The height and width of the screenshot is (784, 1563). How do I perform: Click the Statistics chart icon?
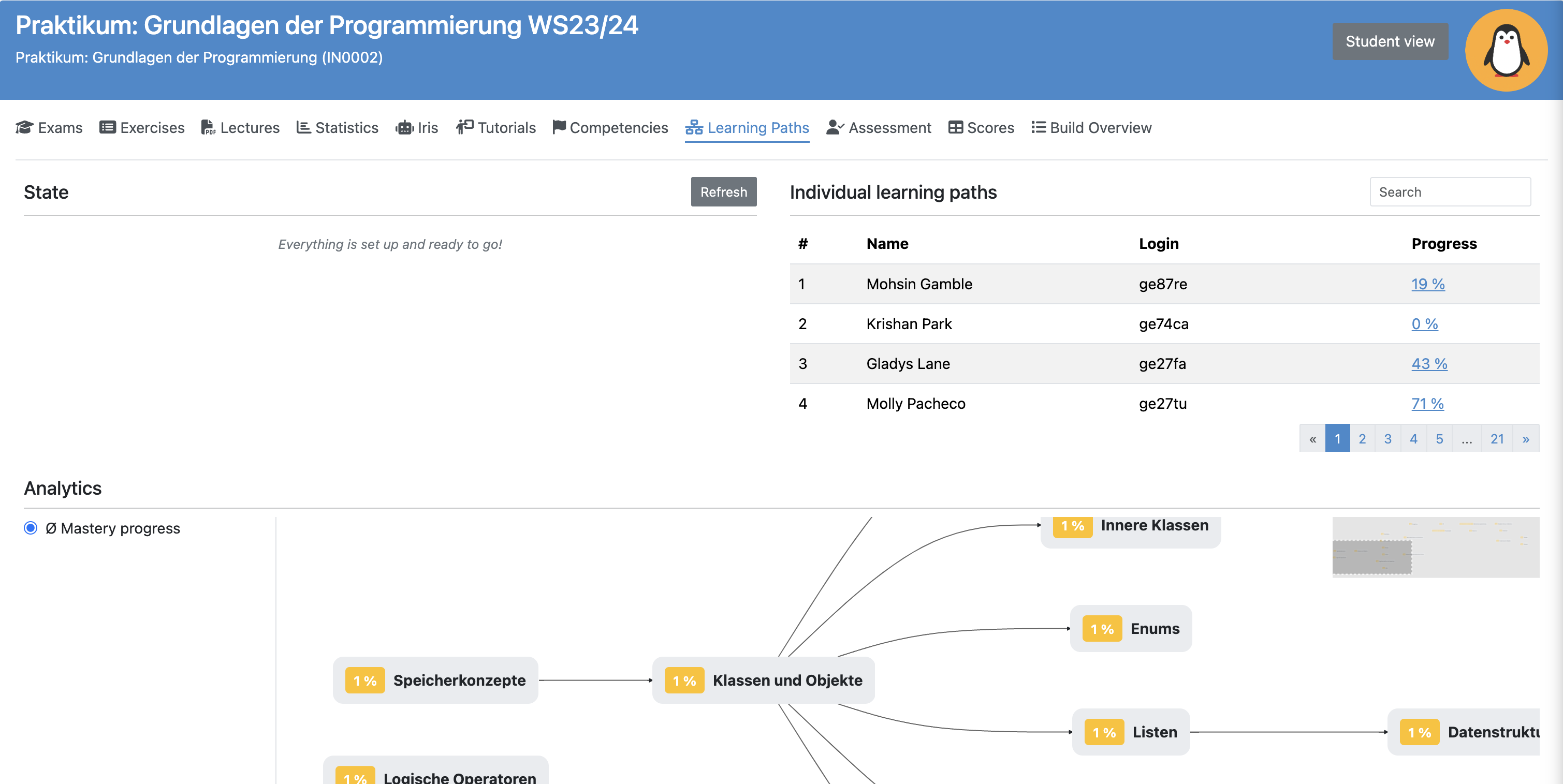coord(303,127)
